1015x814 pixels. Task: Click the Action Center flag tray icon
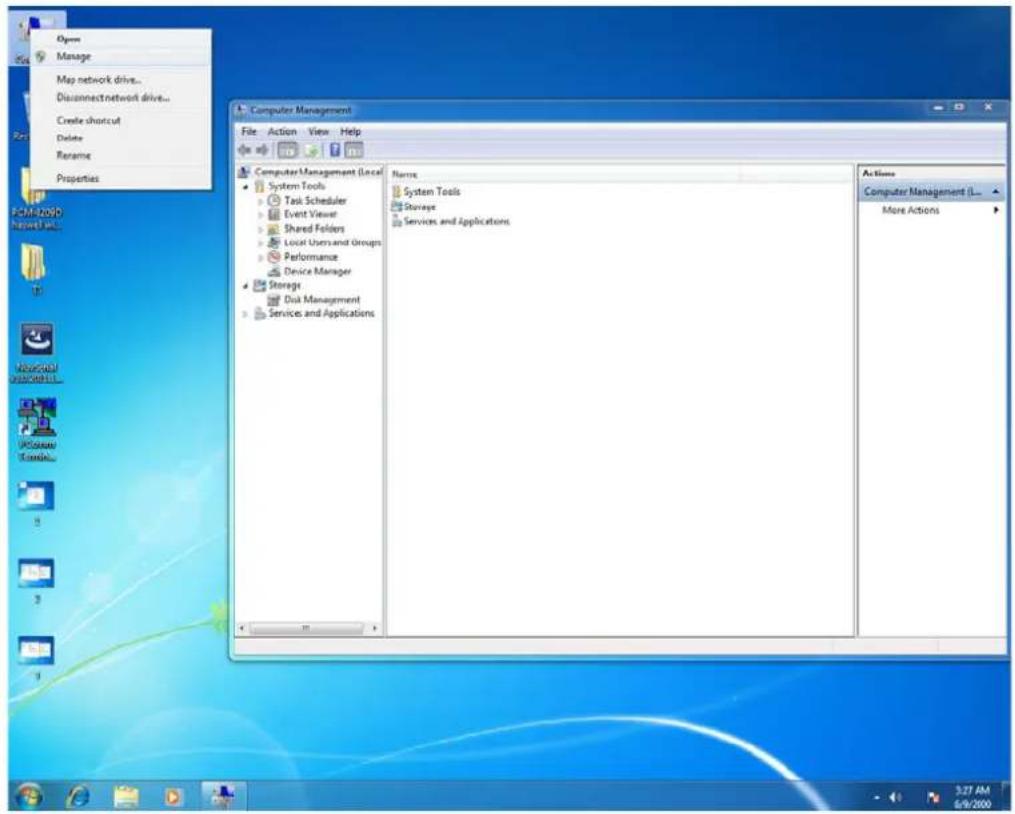point(933,798)
